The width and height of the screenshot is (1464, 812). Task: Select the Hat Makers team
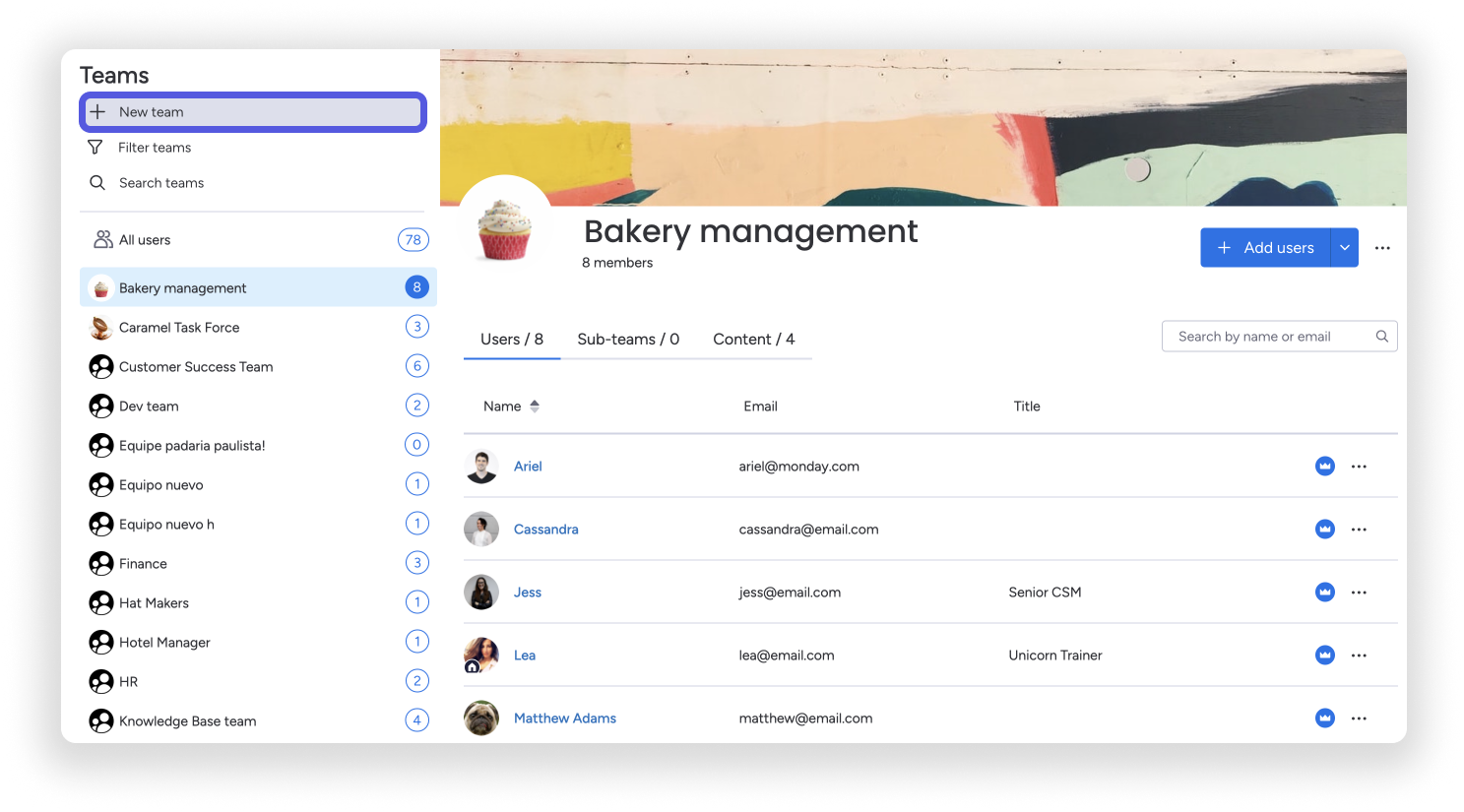point(258,603)
